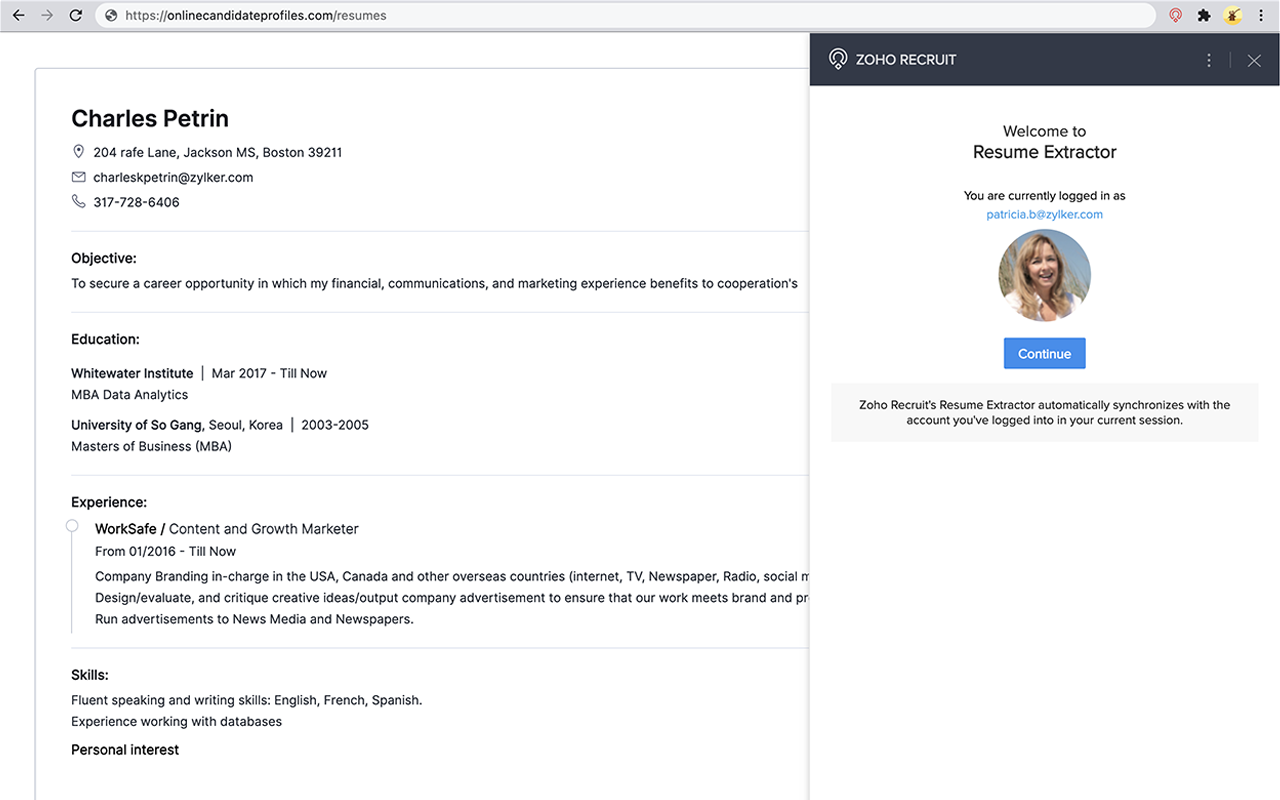Click charleskpetrin@zylker.com on the resume
The height and width of the screenshot is (800, 1280).
[172, 177]
